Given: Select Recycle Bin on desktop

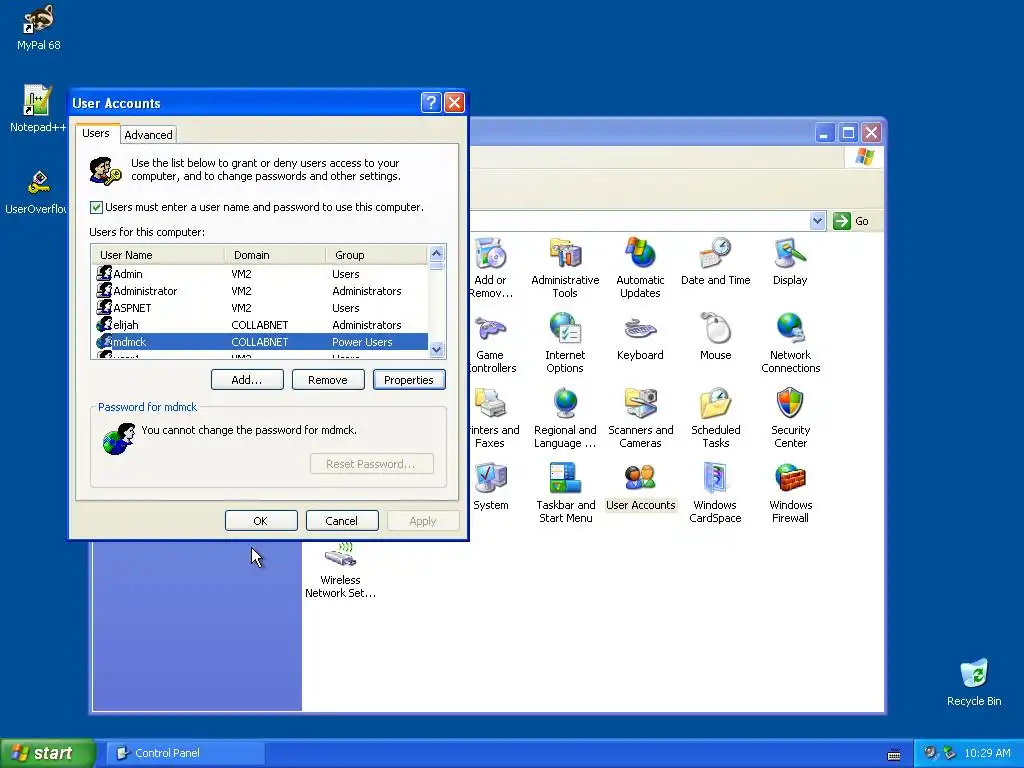Looking at the screenshot, I should point(974,682).
